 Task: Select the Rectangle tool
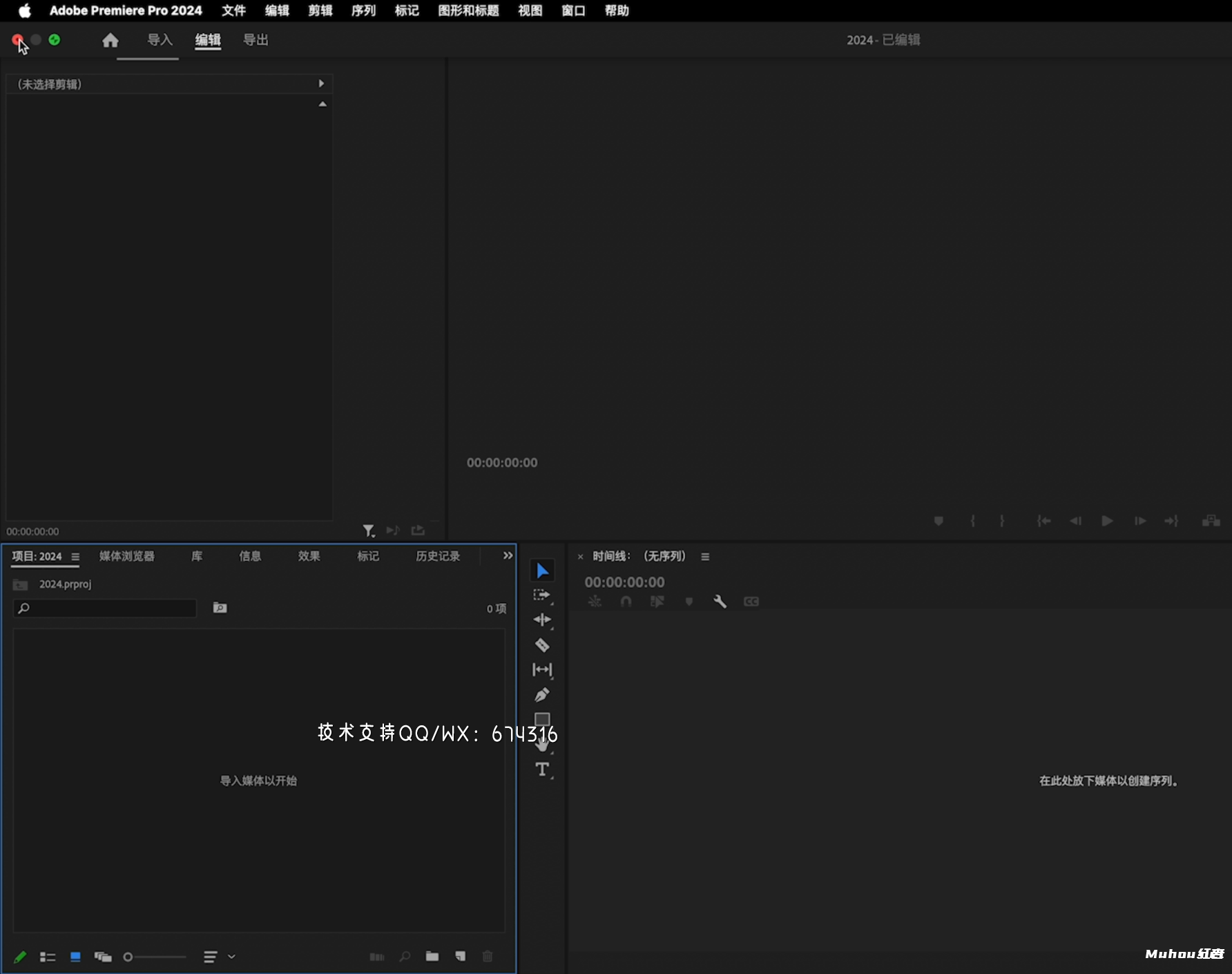coord(542,719)
